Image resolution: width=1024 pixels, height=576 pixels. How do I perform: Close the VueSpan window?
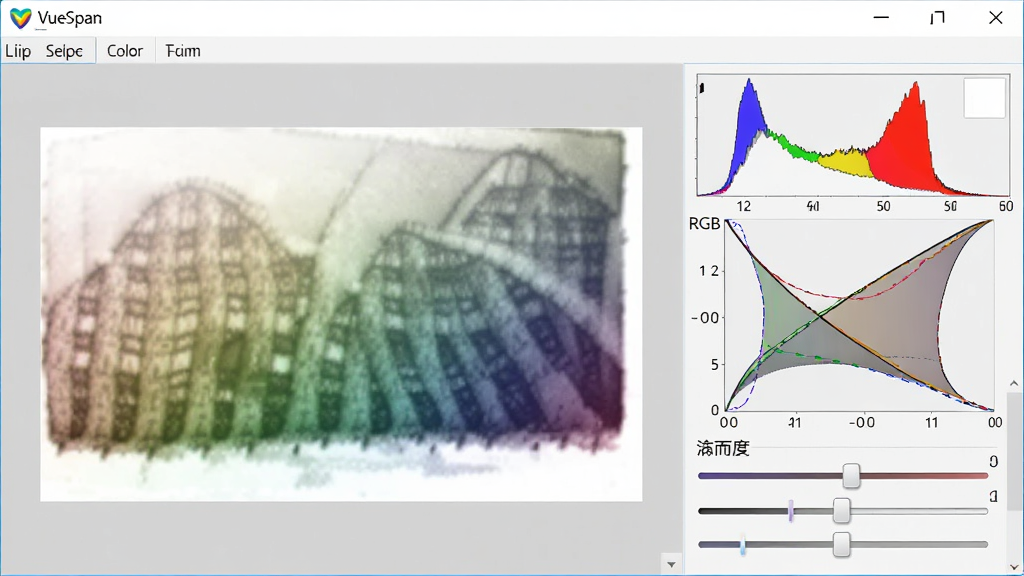tap(995, 18)
